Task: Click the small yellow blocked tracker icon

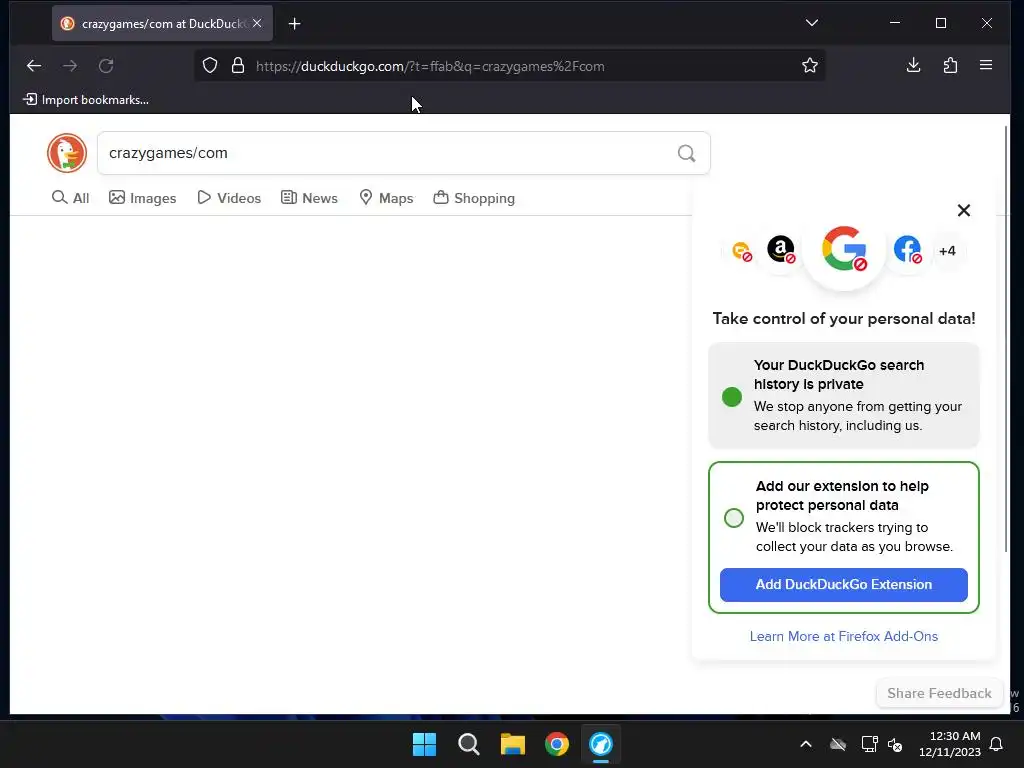Action: [x=742, y=251]
